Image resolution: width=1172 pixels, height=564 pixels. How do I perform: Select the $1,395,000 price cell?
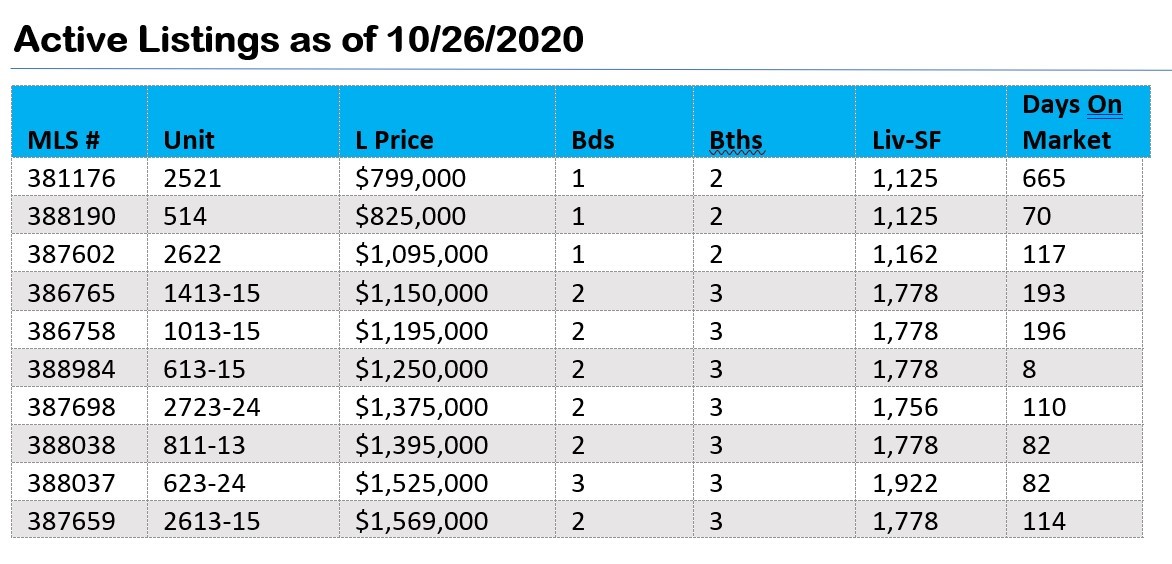coord(421,445)
